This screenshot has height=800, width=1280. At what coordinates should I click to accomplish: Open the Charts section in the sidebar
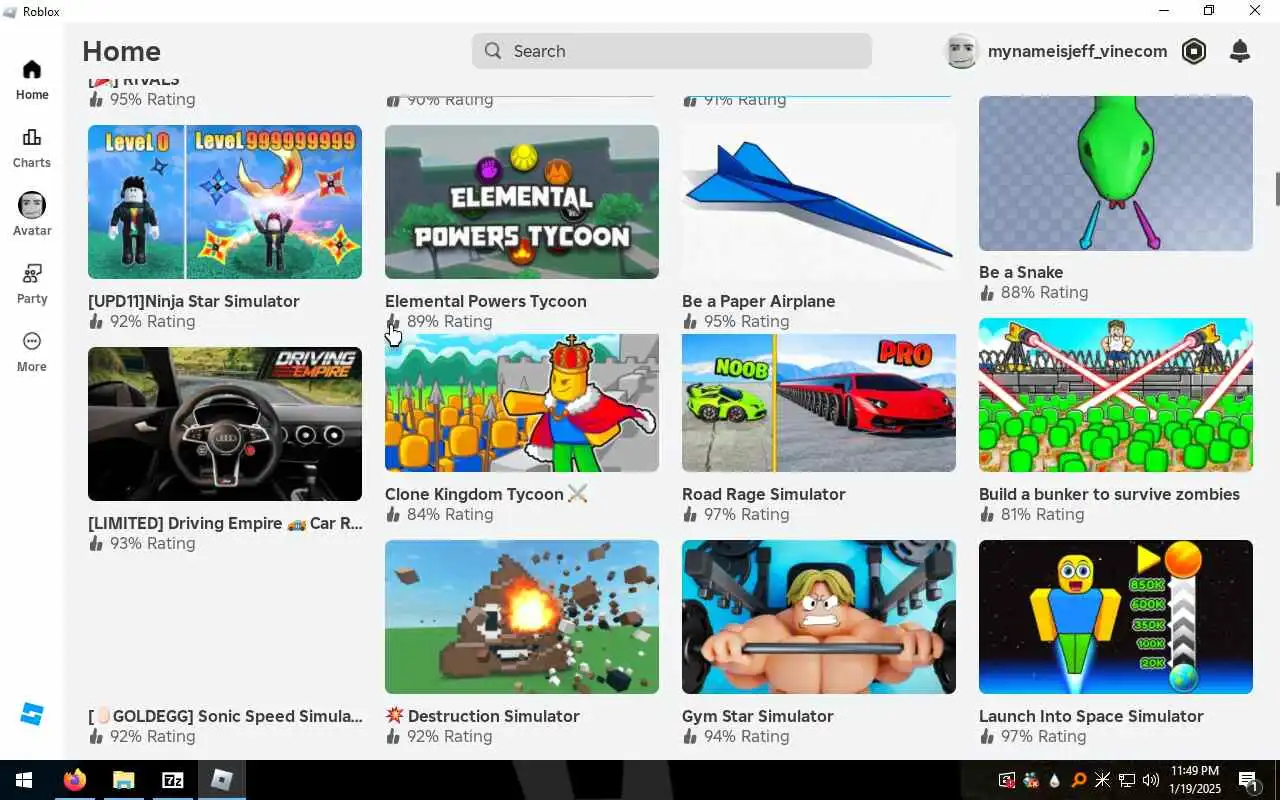[x=32, y=148]
